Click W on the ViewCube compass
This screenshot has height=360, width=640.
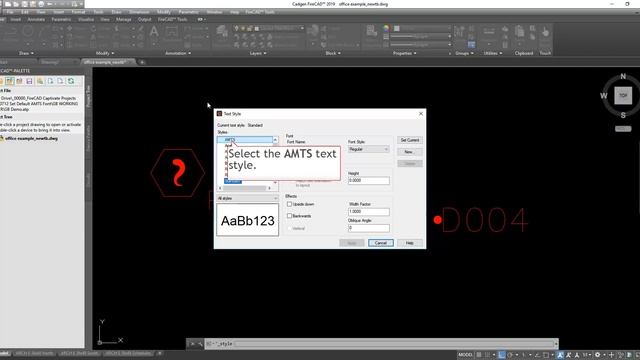[x=604, y=96]
